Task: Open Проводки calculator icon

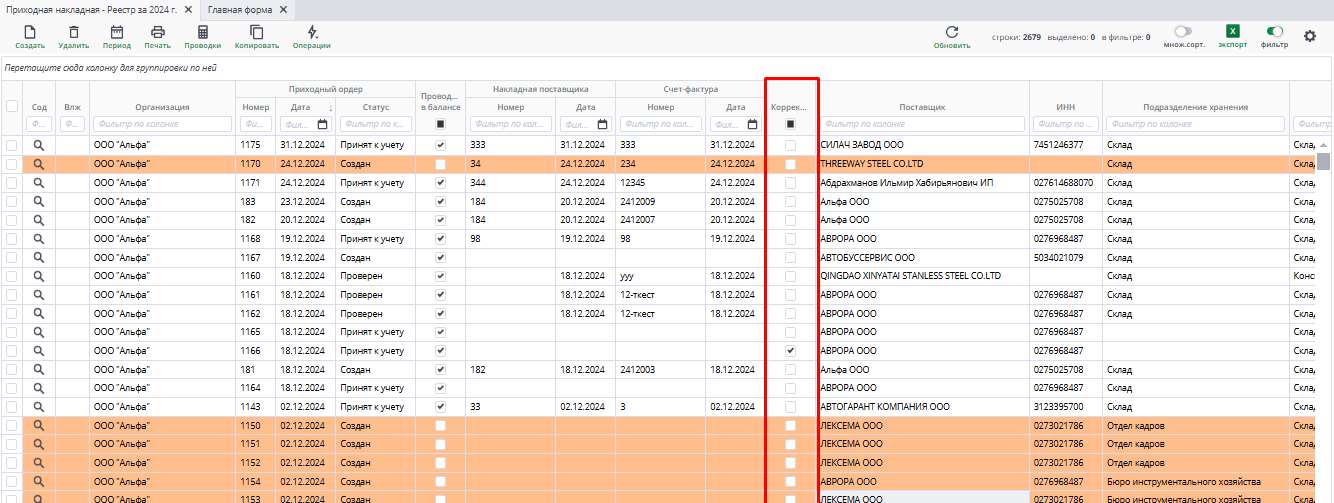Action: 202,33
